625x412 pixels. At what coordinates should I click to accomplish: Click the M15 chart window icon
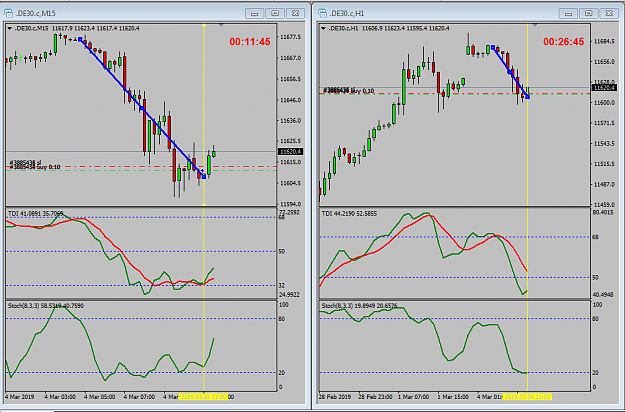pos(8,13)
